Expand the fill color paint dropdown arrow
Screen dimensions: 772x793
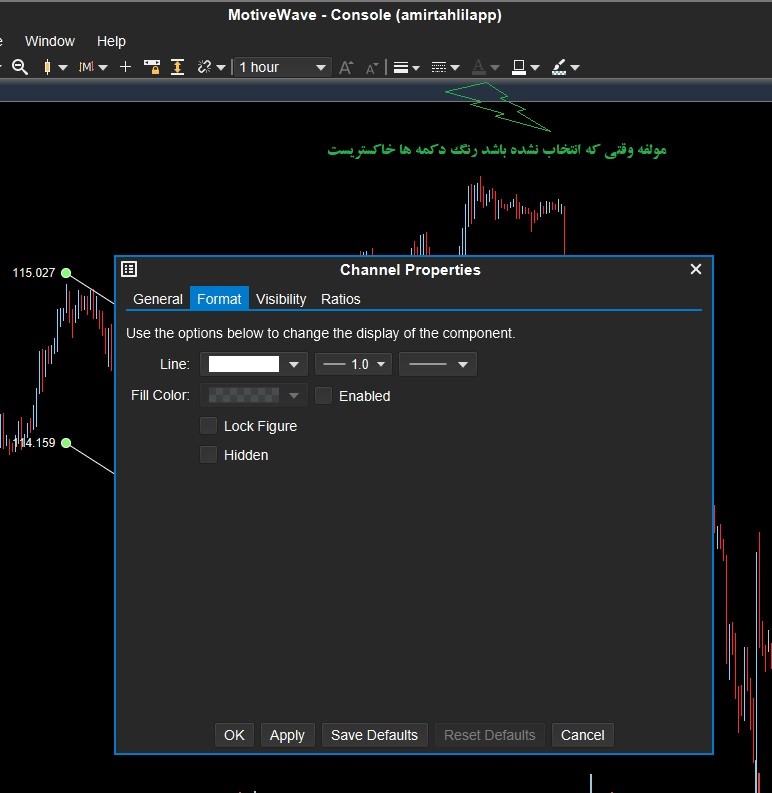(575, 67)
